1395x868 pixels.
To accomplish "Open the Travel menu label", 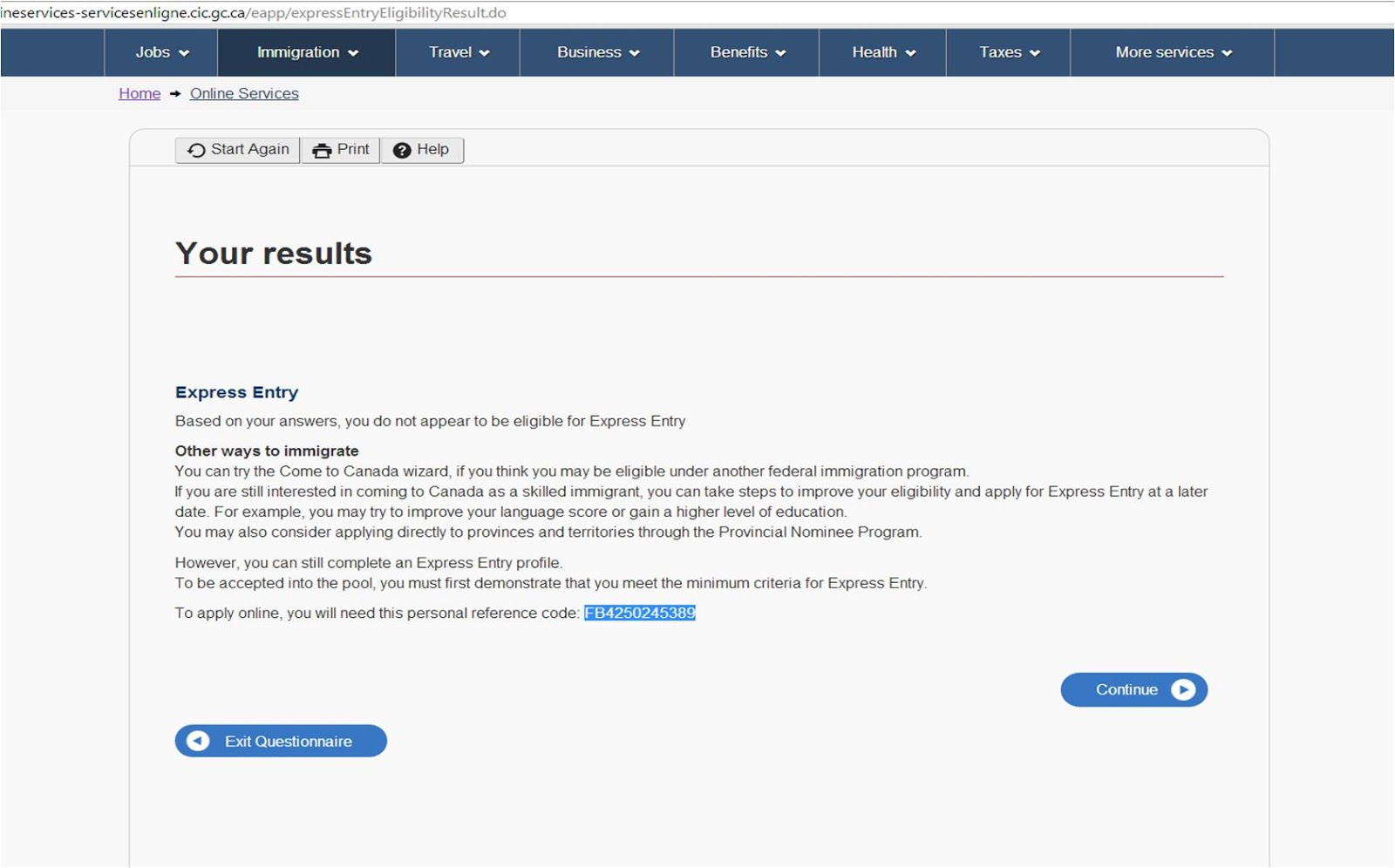I will click(450, 52).
